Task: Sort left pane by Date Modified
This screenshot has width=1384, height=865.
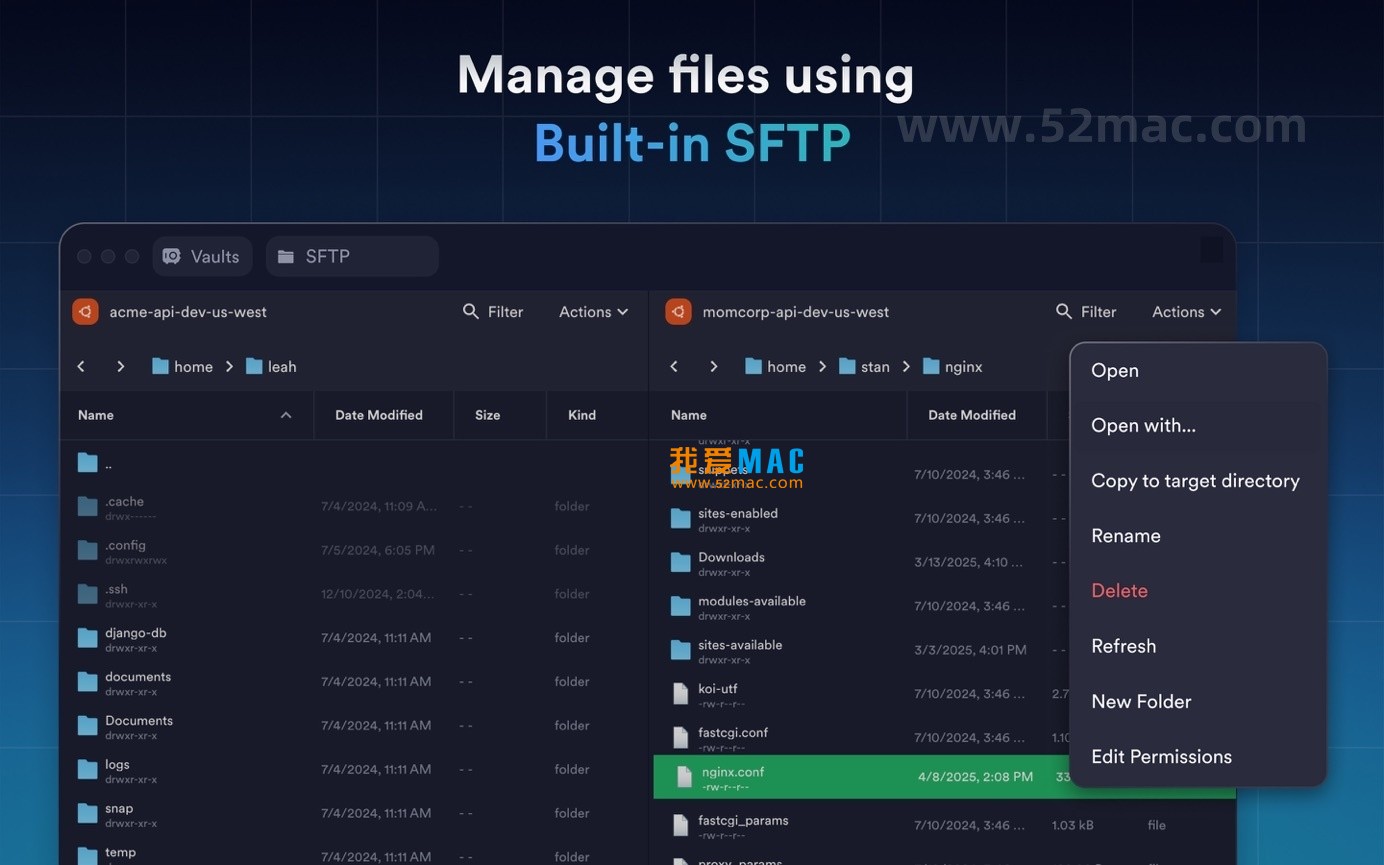Action: coord(379,415)
